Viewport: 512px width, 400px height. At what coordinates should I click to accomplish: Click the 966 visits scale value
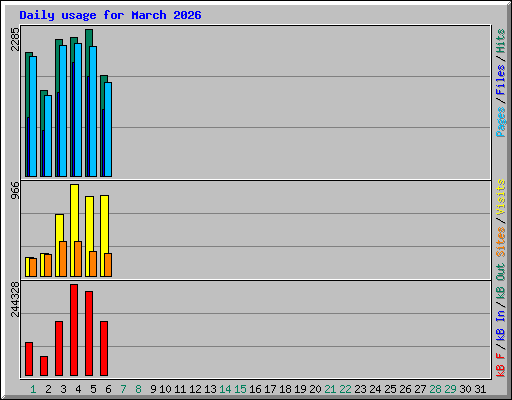[15, 190]
